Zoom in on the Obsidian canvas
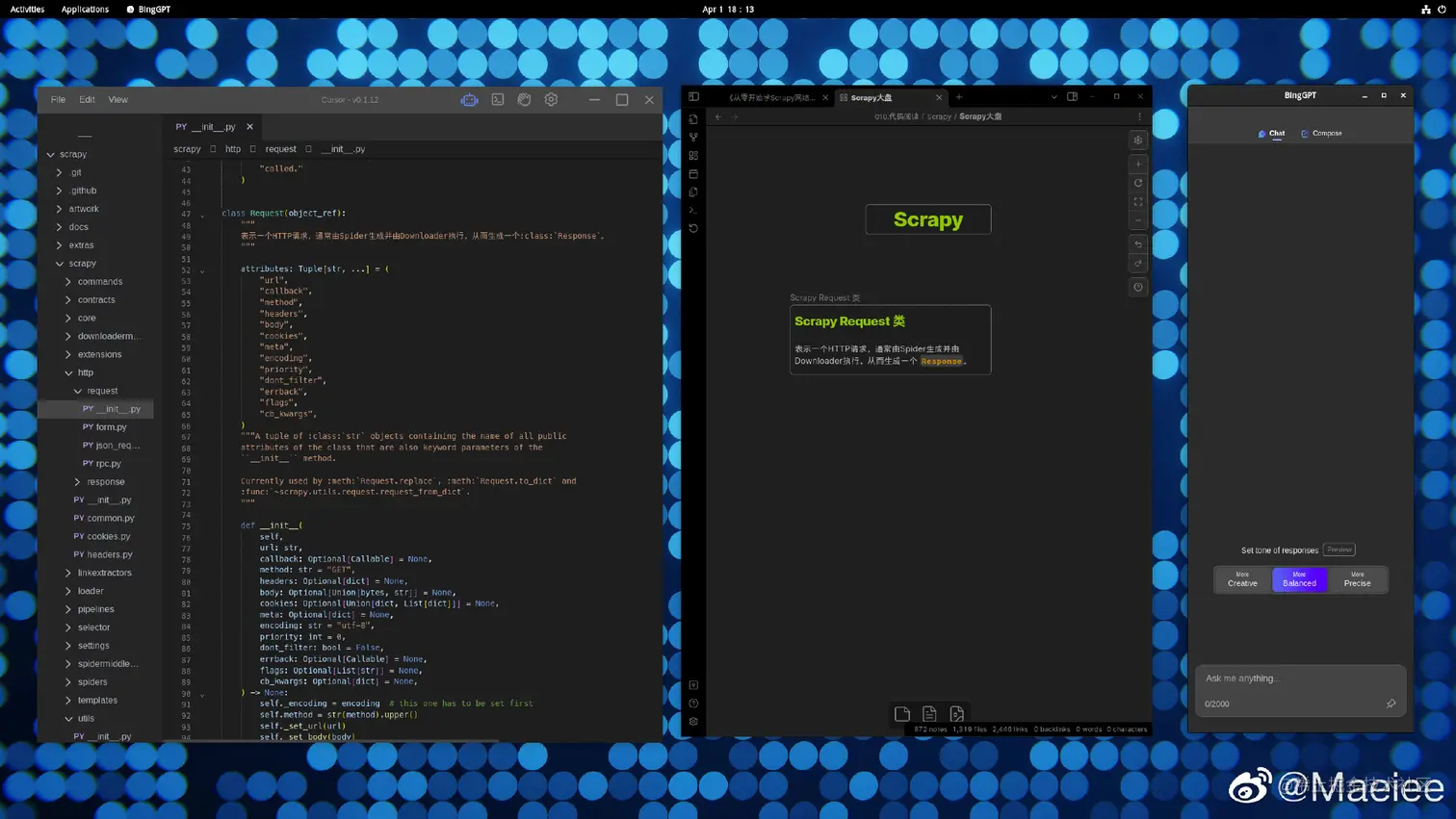Viewport: 1456px width, 819px height. (x=1138, y=164)
